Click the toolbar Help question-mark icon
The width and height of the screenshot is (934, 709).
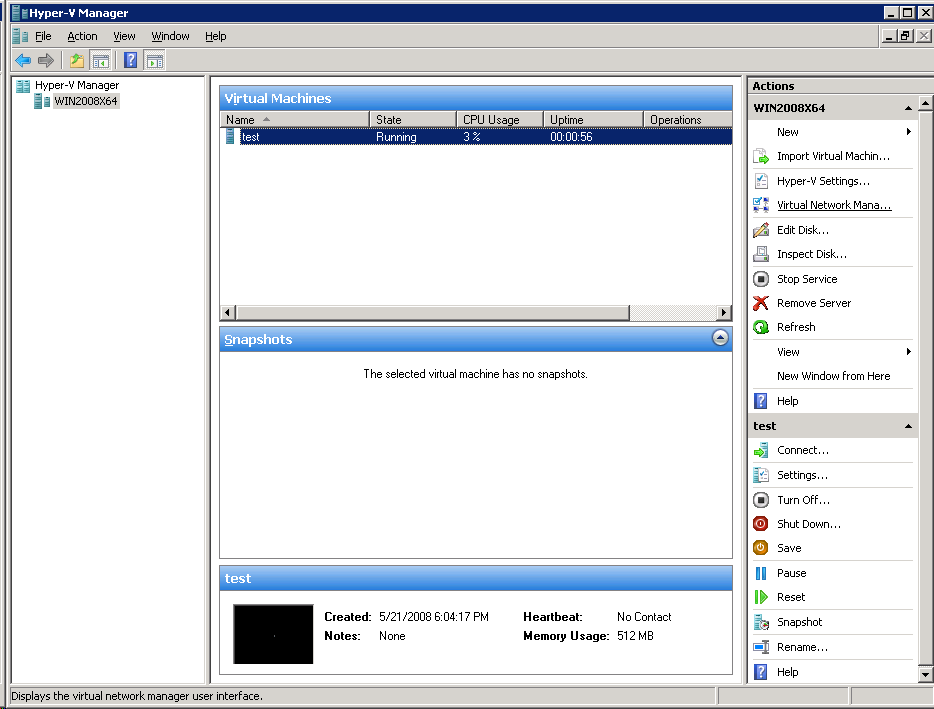click(130, 60)
